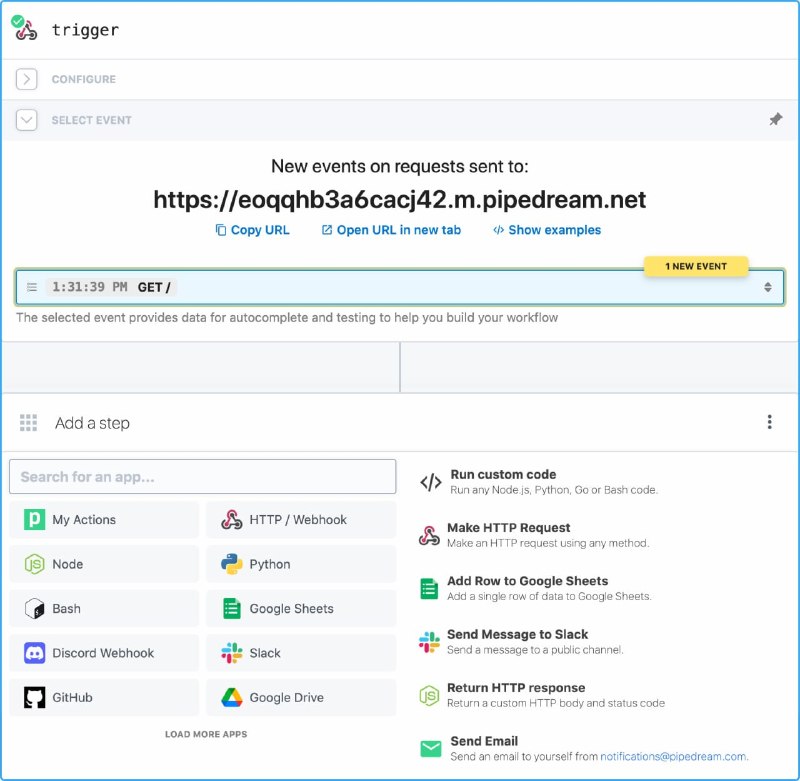This screenshot has width=800, height=781.
Task: Click the Add a step heading
Action: (92, 423)
